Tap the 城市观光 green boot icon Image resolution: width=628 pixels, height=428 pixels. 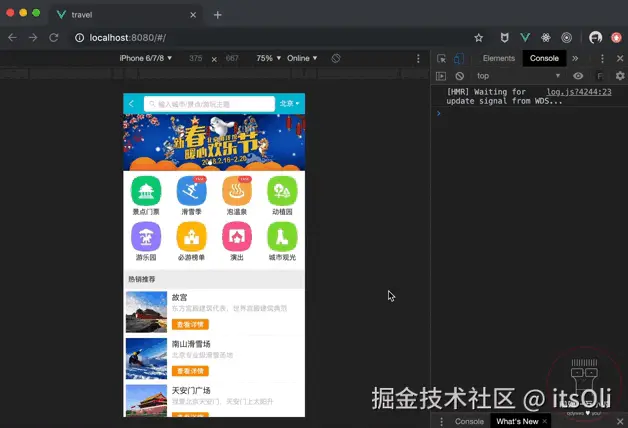click(x=282, y=237)
